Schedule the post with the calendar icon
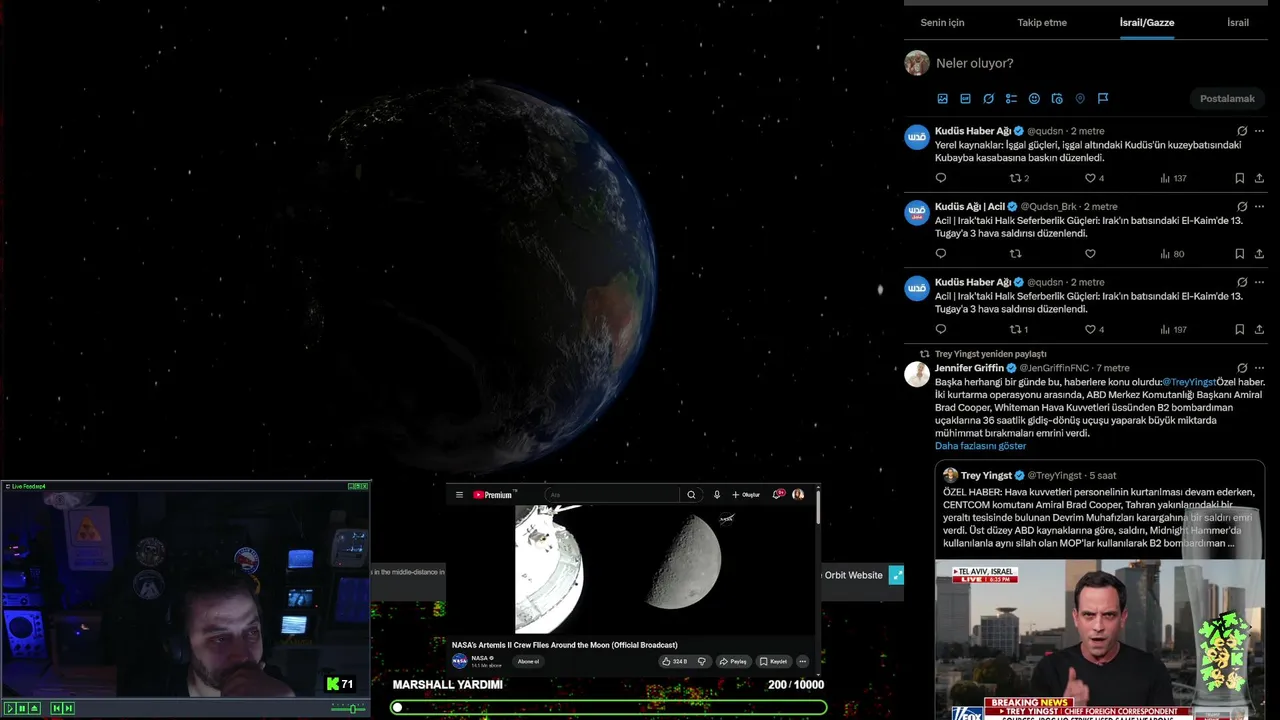Viewport: 1280px width, 720px height. click(x=1057, y=99)
